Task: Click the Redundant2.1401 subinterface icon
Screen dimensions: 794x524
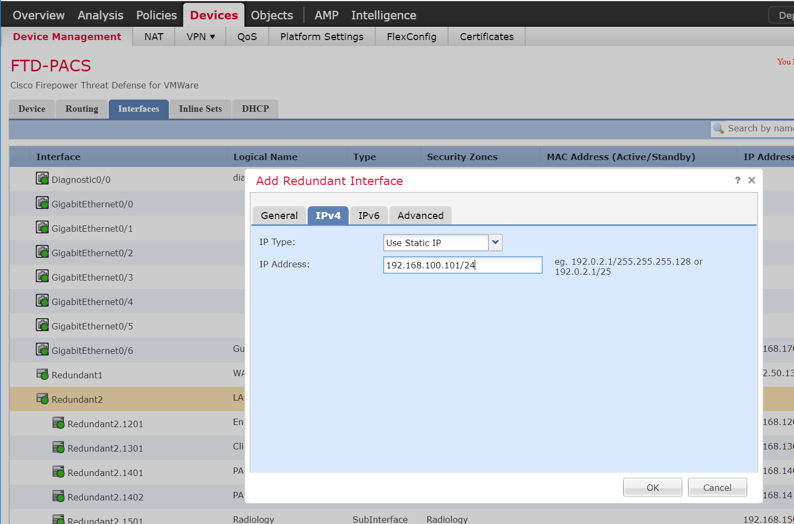Action: (x=59, y=472)
